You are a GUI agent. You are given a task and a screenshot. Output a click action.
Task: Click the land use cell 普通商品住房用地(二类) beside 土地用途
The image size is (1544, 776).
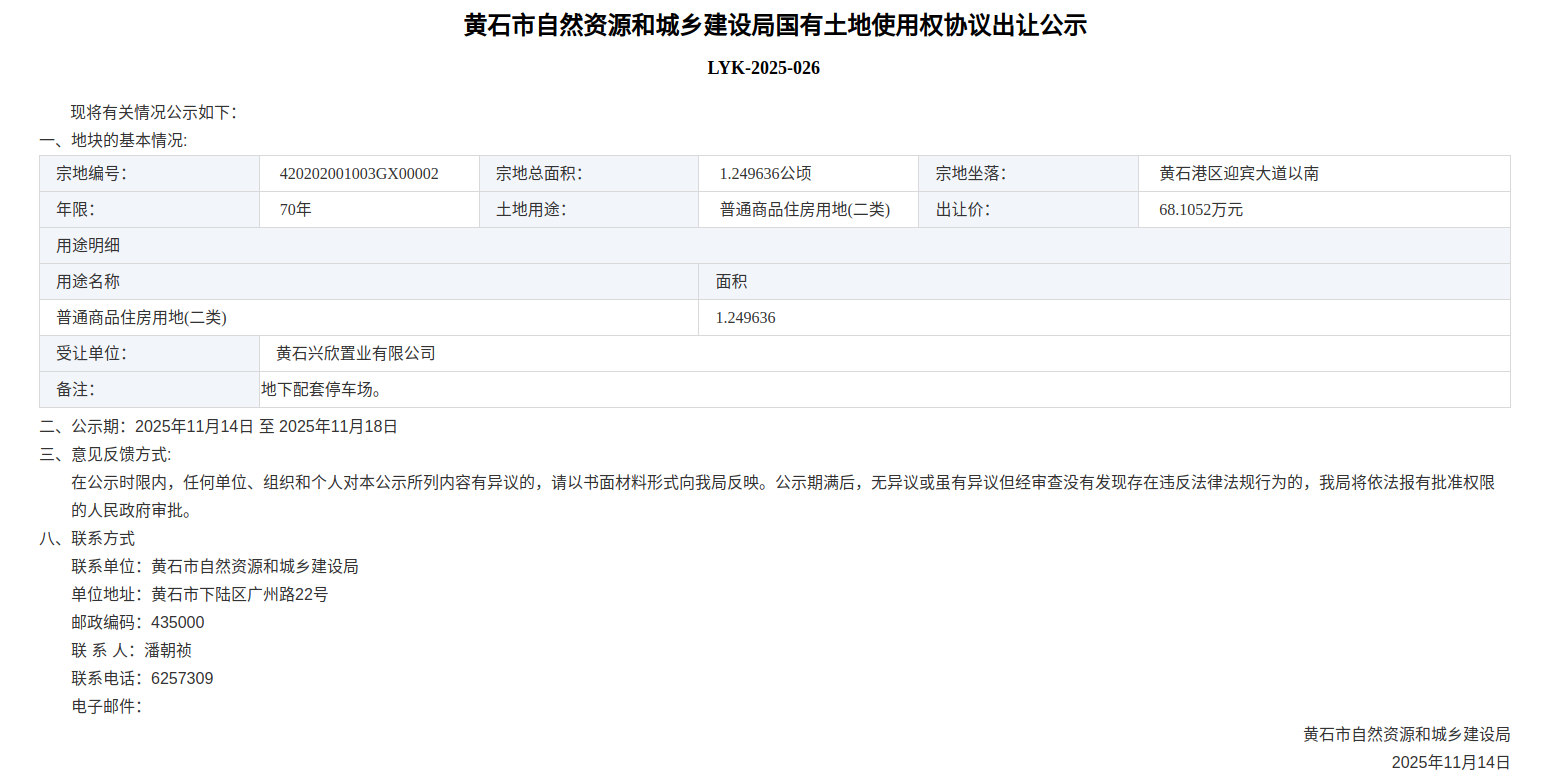[804, 210]
